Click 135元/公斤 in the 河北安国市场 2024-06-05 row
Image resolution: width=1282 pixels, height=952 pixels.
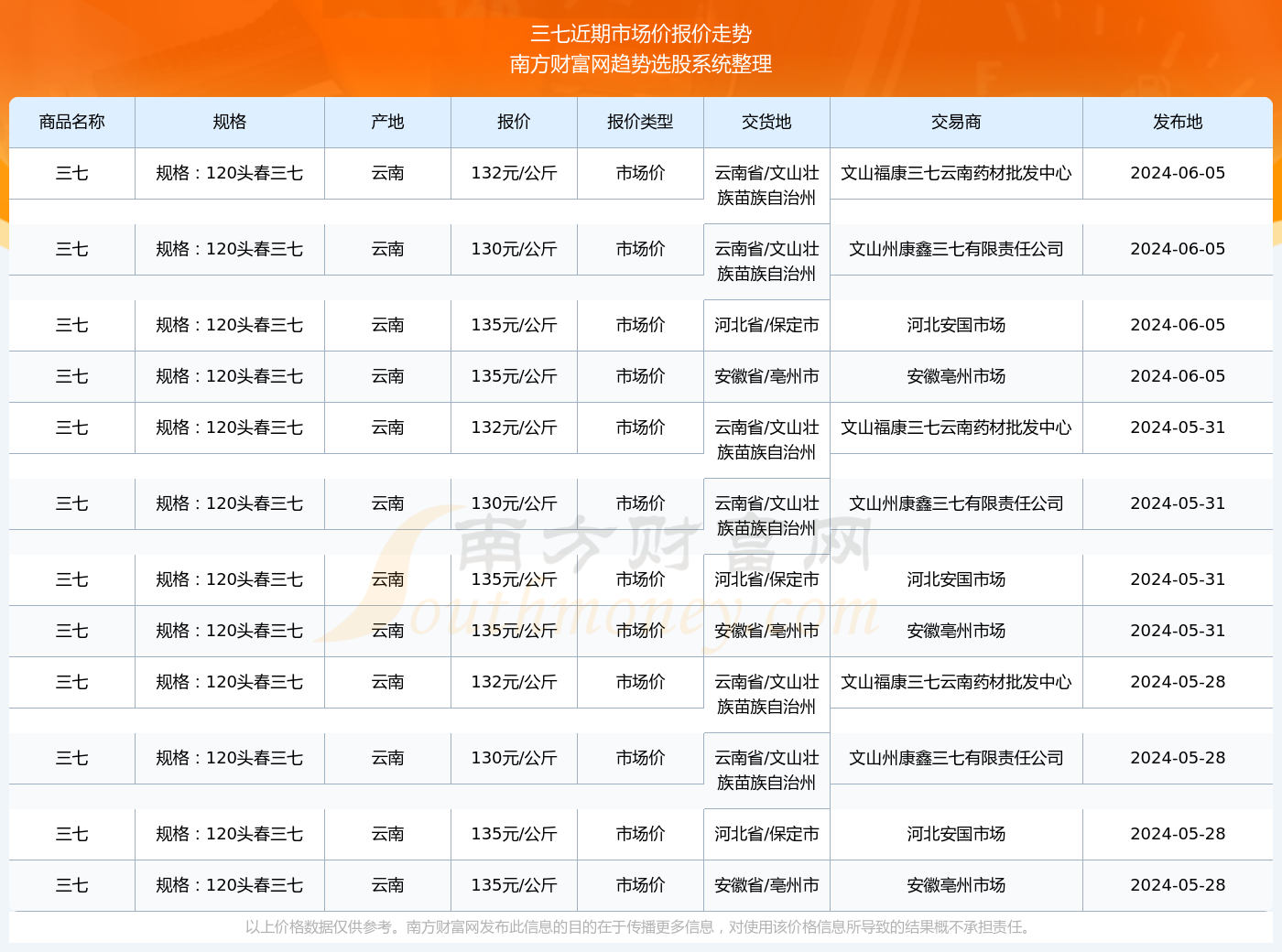click(515, 325)
